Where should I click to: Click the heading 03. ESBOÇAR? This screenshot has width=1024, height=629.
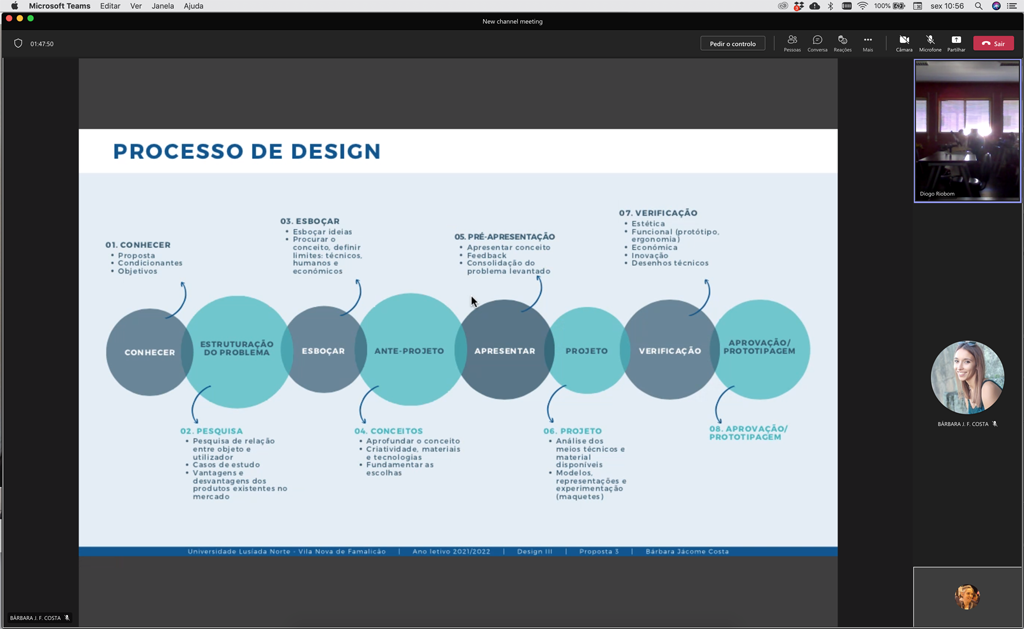pos(310,221)
